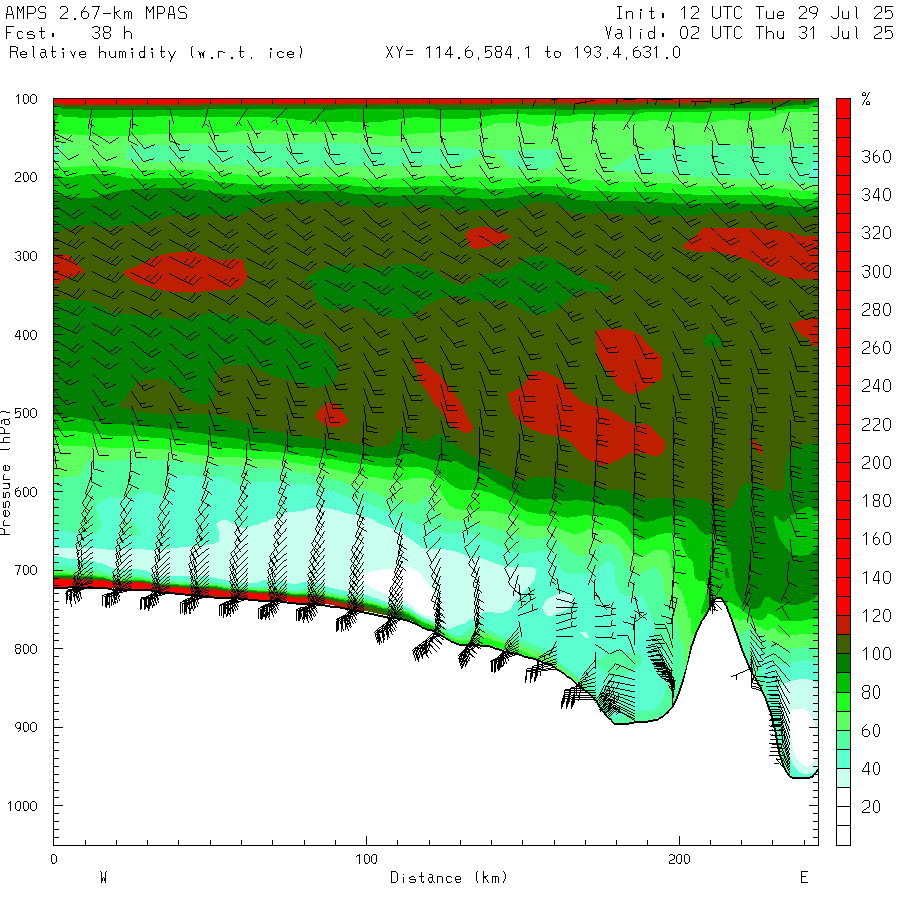900x900 pixels.
Task: Click the colorbar value 60
Action: click(871, 731)
